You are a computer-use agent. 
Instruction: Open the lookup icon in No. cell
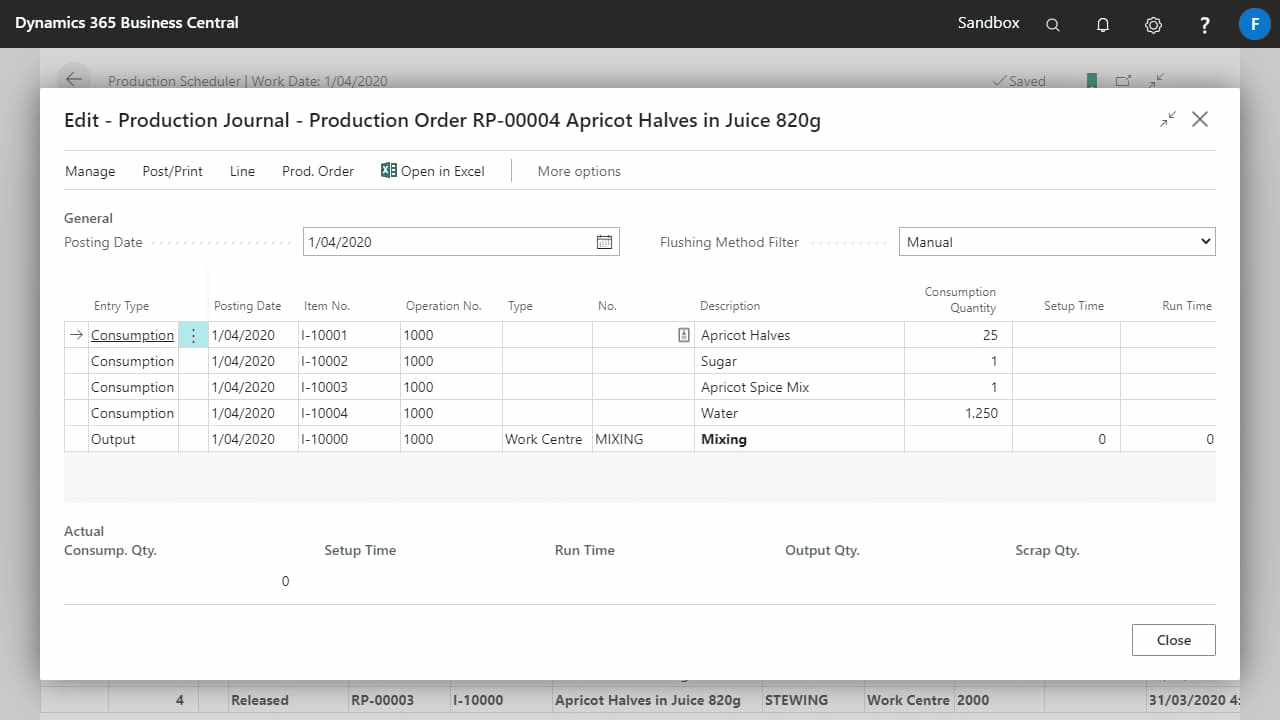coord(684,335)
